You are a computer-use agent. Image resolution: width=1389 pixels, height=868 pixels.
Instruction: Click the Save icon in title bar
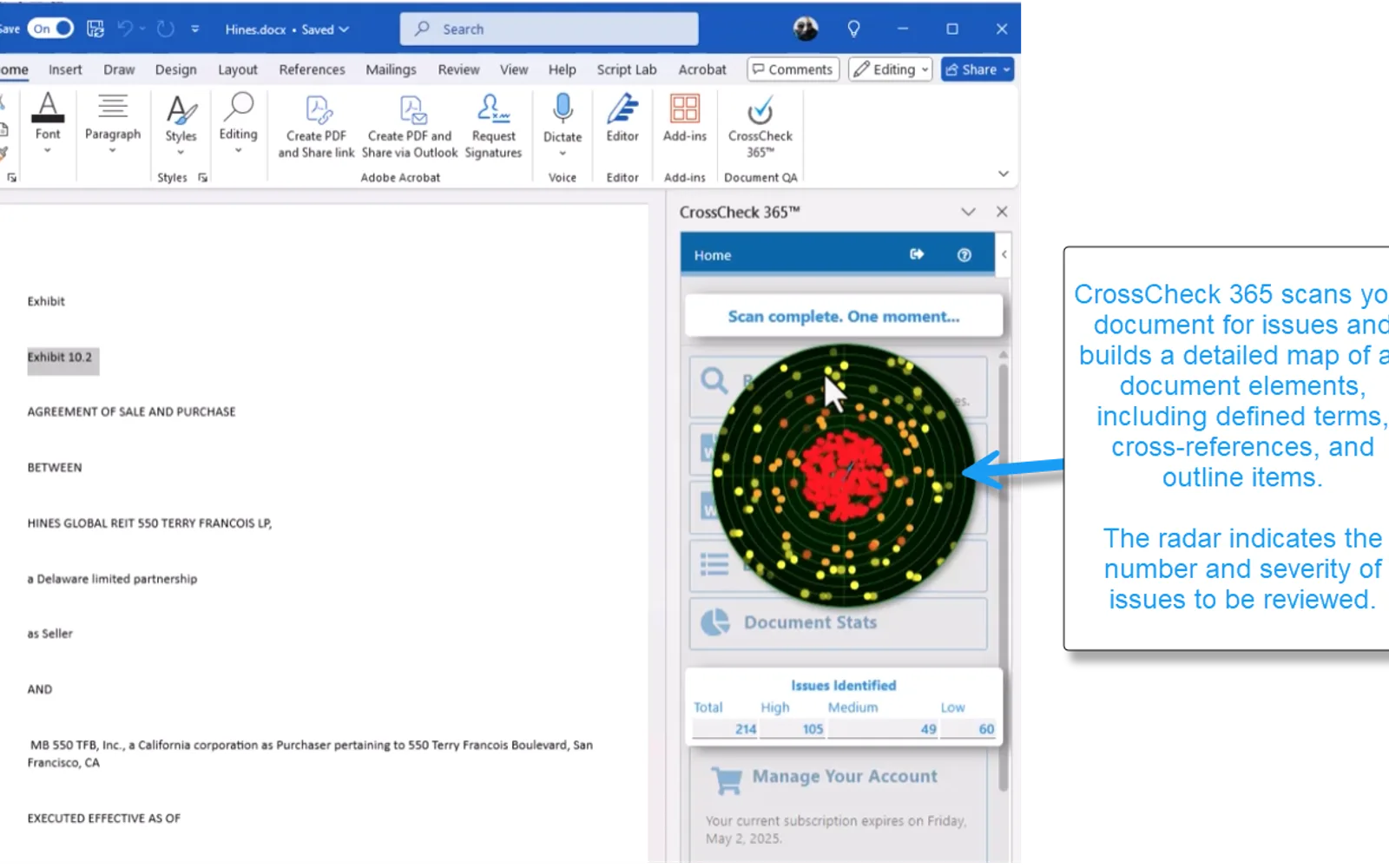point(95,29)
